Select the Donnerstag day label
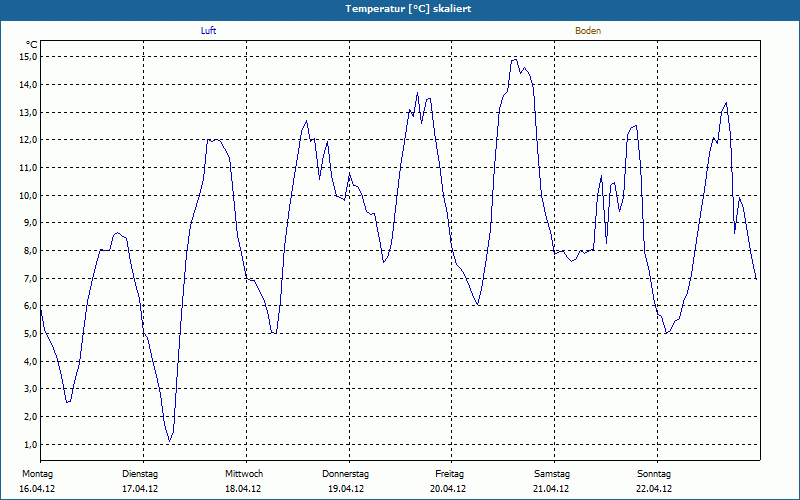 tap(345, 474)
